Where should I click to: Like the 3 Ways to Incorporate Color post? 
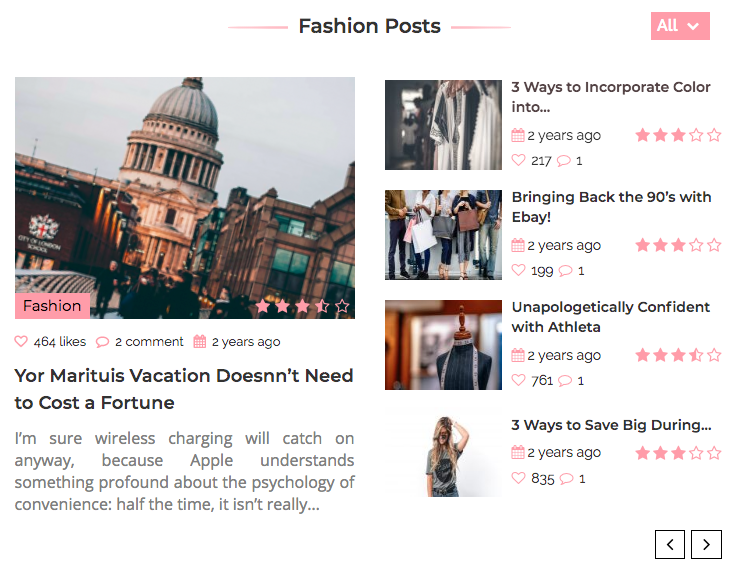[x=518, y=160]
